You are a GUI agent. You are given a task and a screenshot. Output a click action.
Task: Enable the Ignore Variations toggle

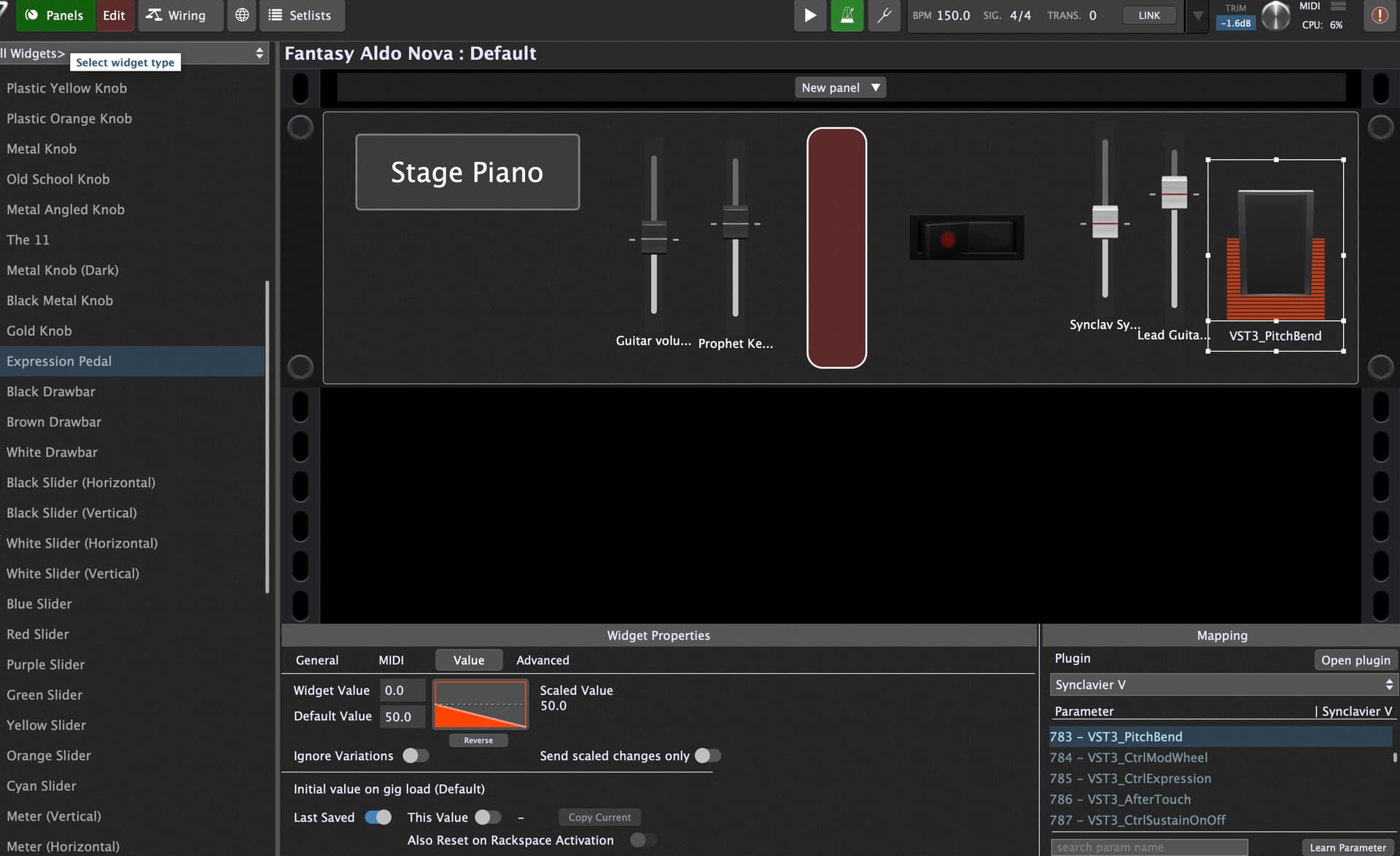[x=416, y=756]
